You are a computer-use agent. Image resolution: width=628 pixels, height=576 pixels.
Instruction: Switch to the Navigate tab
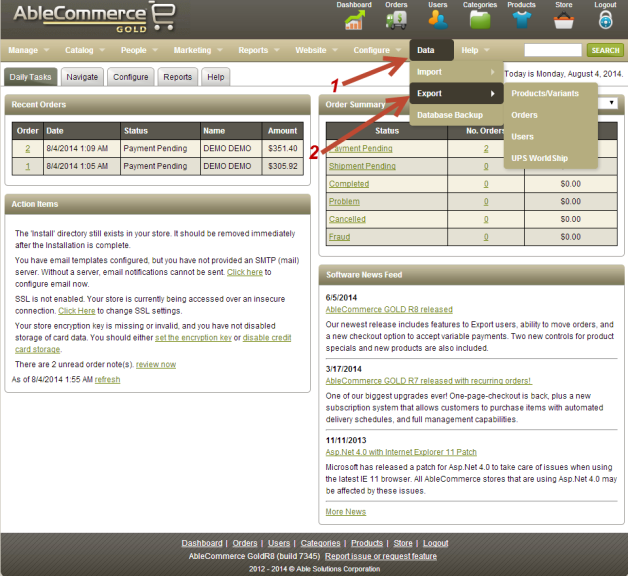click(82, 76)
